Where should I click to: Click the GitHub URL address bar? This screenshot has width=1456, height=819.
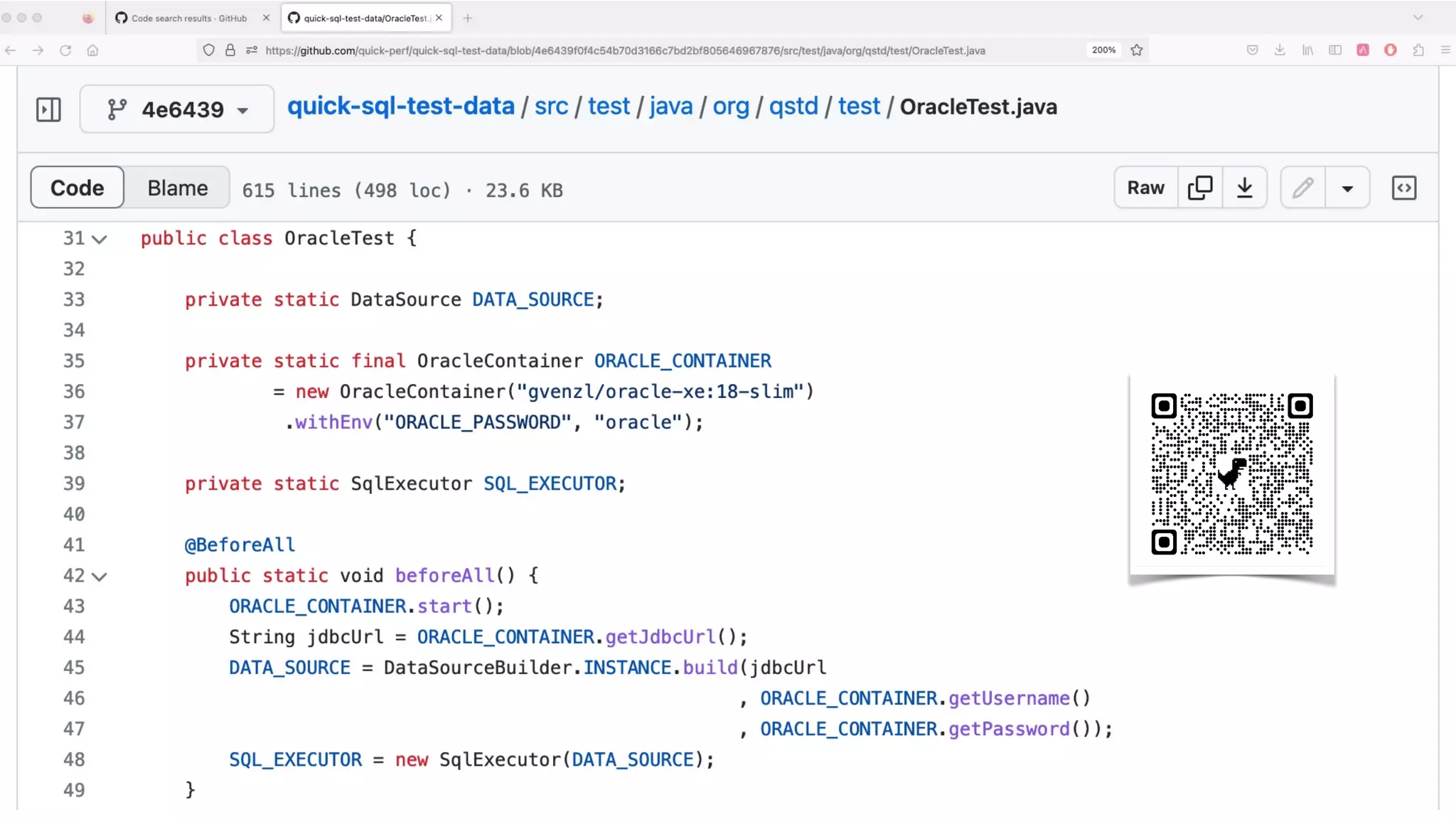click(624, 50)
